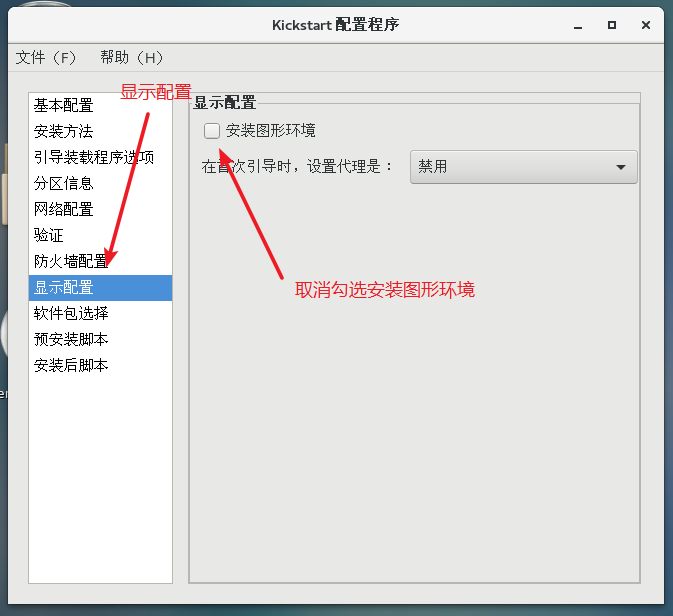Open the 文件 (F) menu

coord(46,58)
